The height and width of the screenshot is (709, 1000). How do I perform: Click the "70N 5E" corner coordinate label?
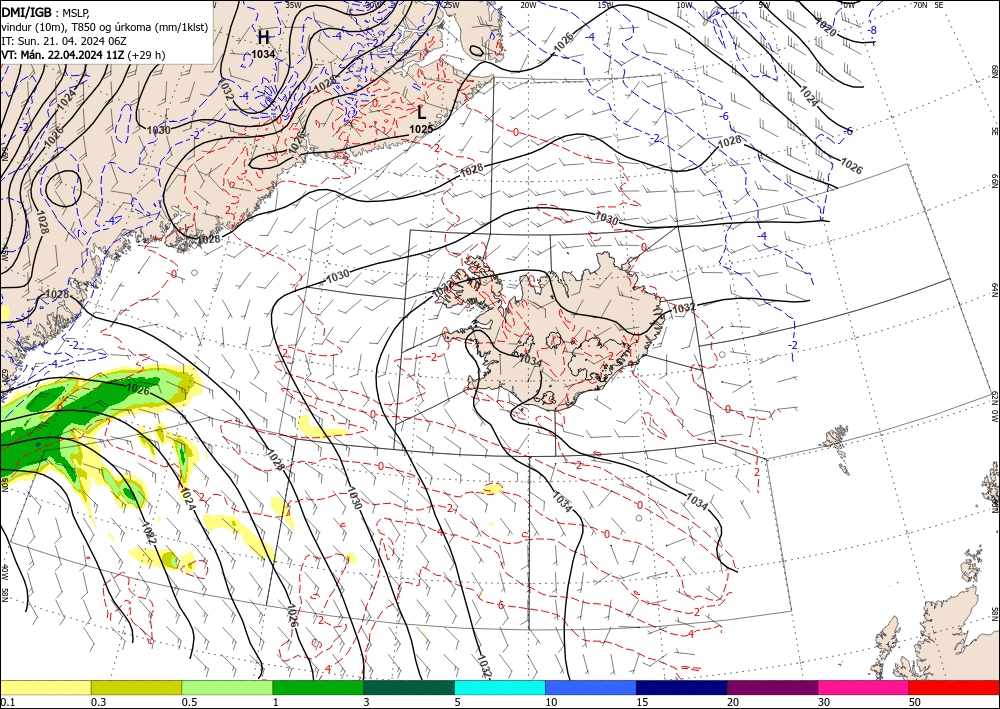point(928,4)
